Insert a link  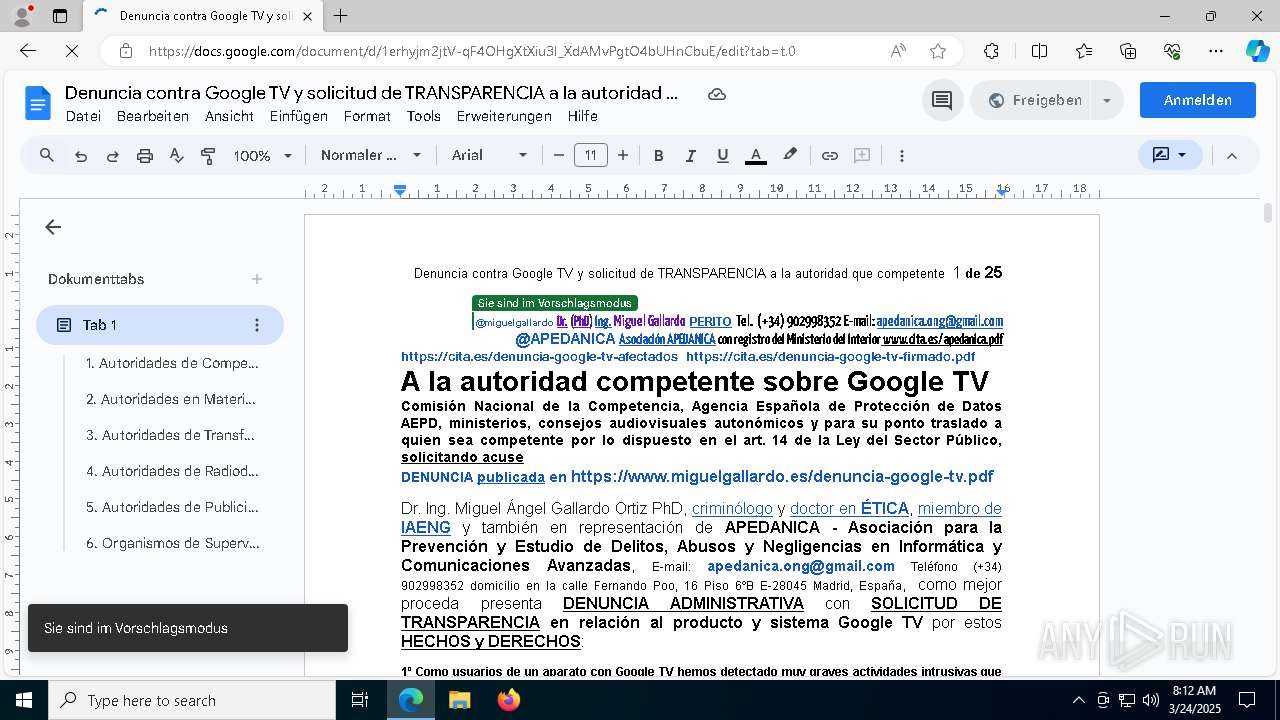coord(830,155)
